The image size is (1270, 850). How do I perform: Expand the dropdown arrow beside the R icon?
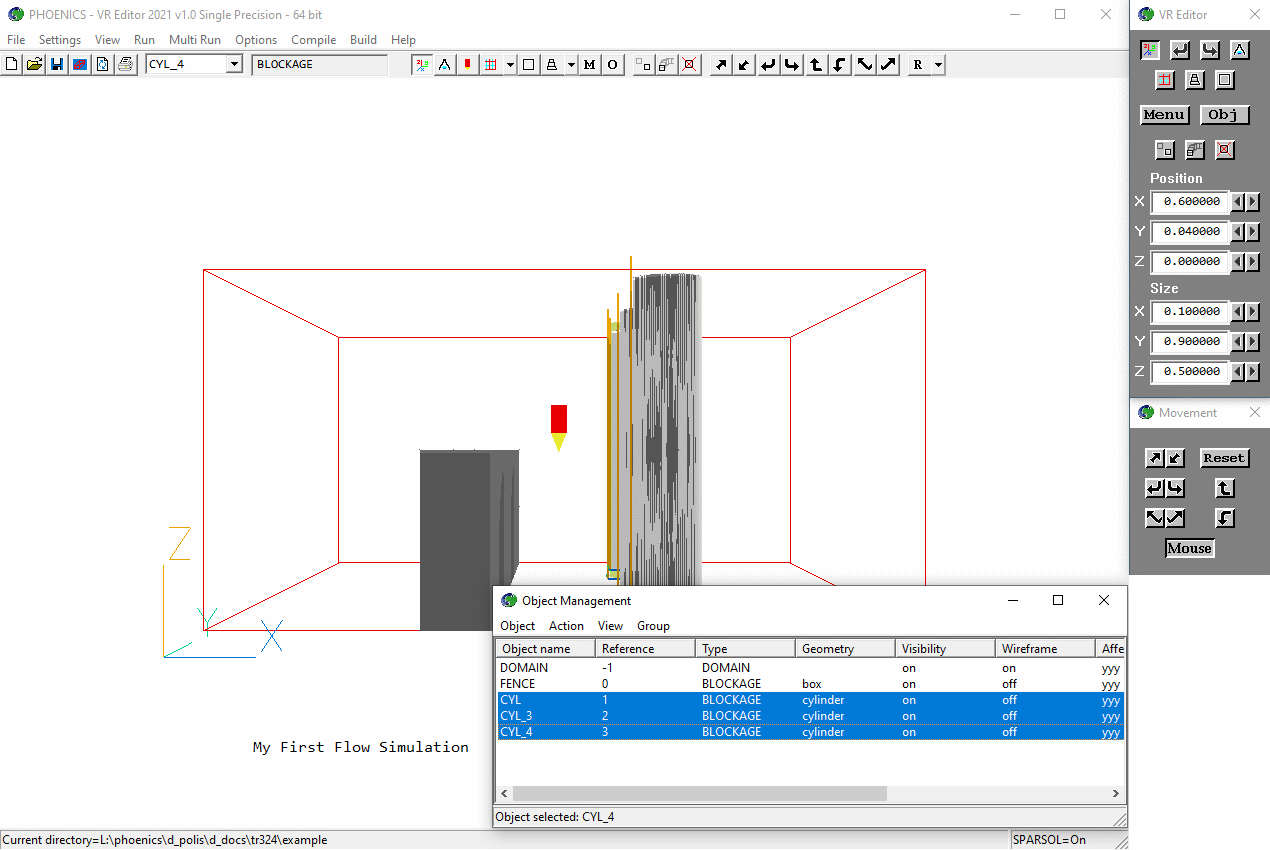[938, 65]
